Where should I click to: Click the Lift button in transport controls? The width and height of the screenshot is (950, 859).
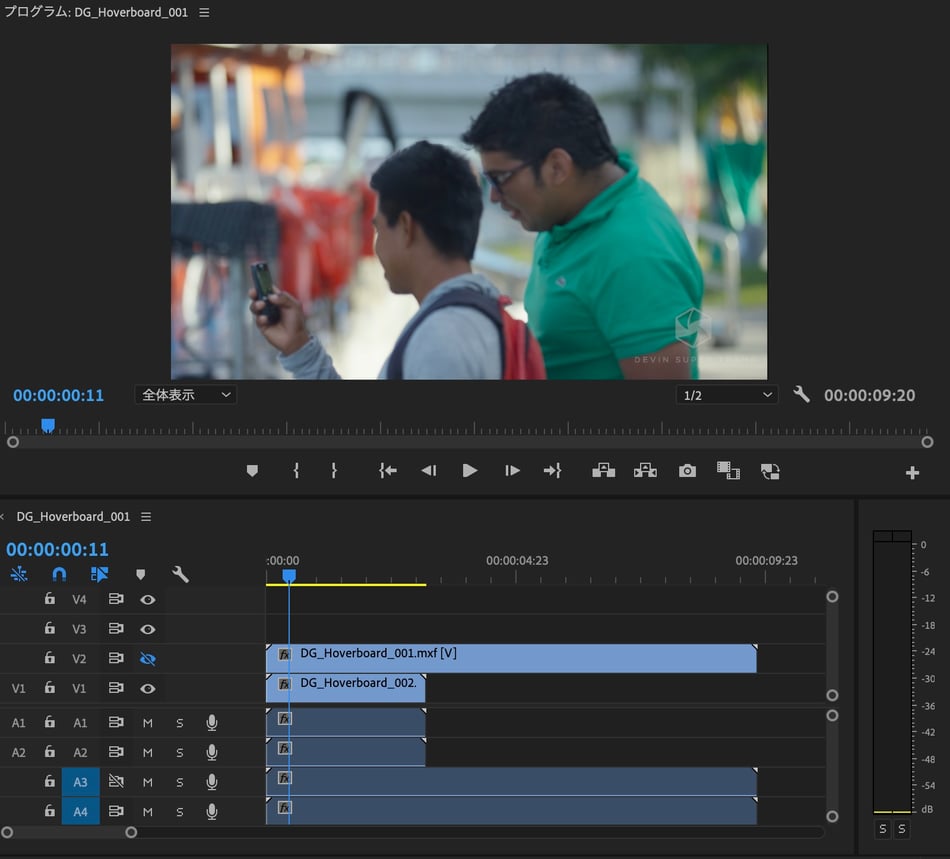(603, 471)
